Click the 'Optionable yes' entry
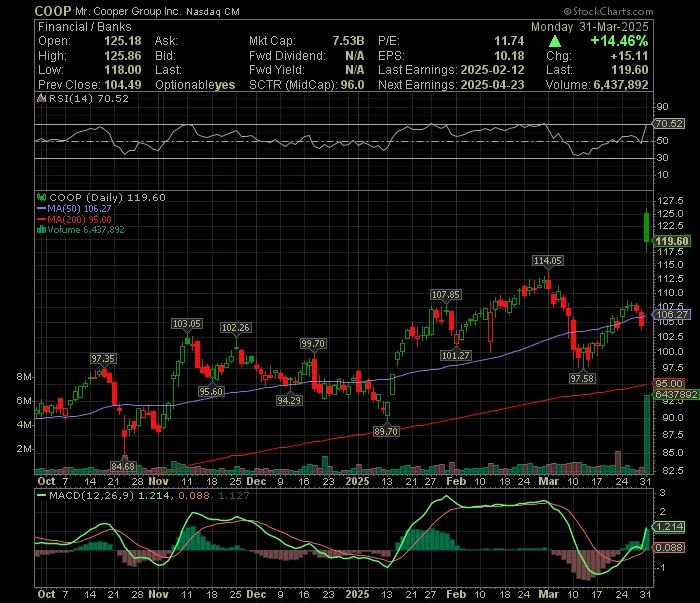 [x=195, y=85]
